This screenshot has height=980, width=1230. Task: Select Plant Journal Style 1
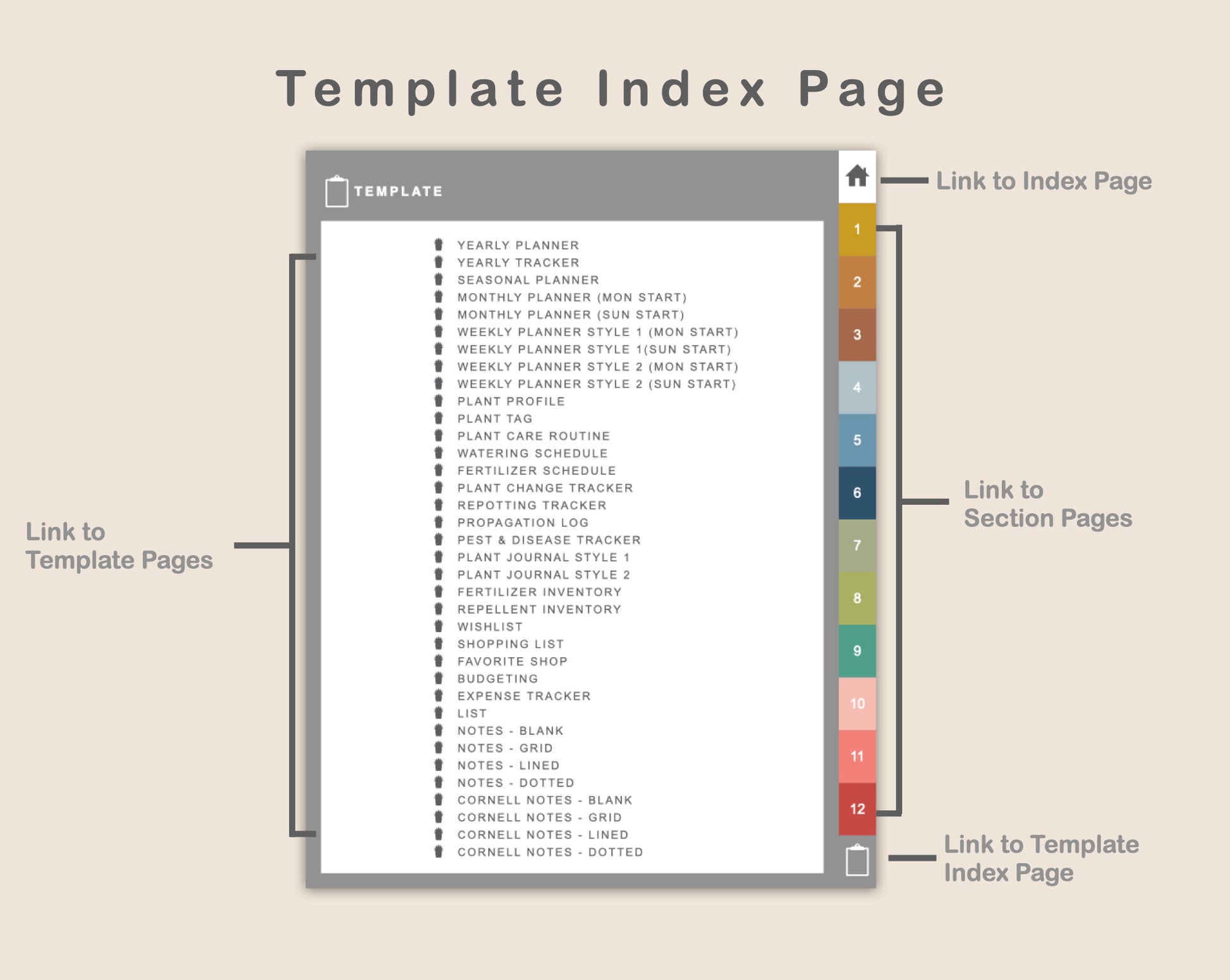543,557
